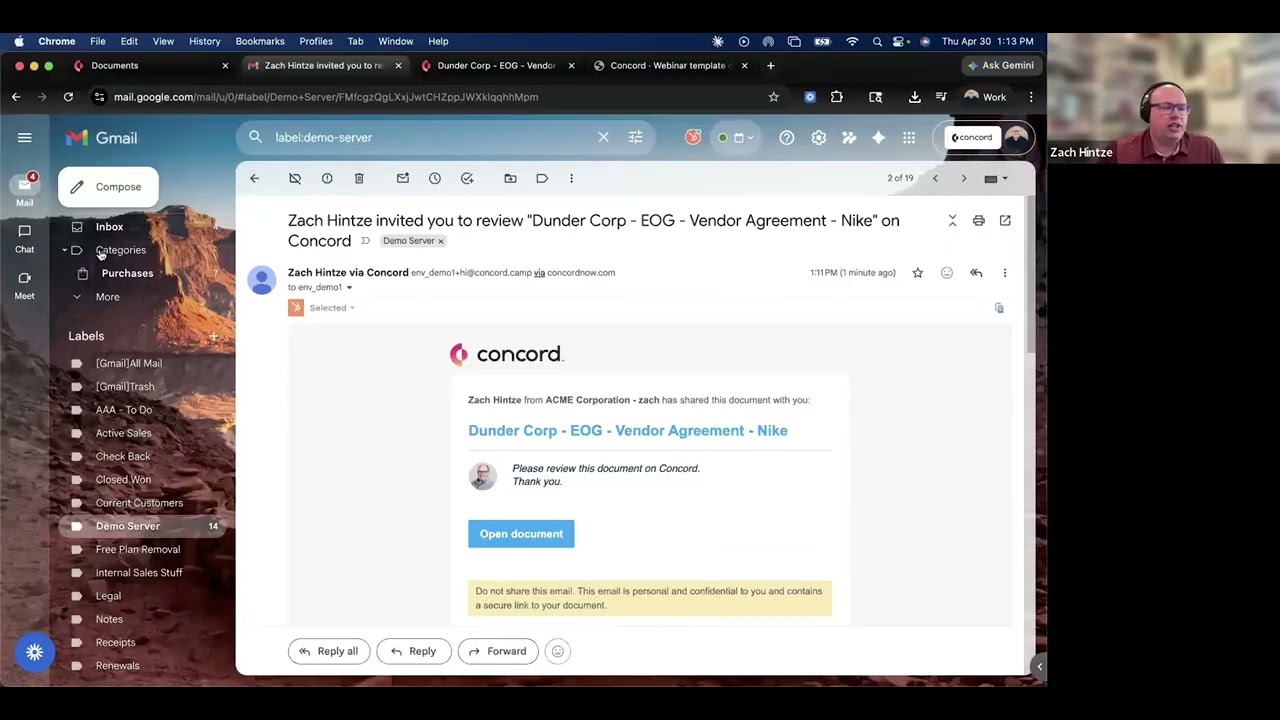Click Reply all button

click(329, 651)
